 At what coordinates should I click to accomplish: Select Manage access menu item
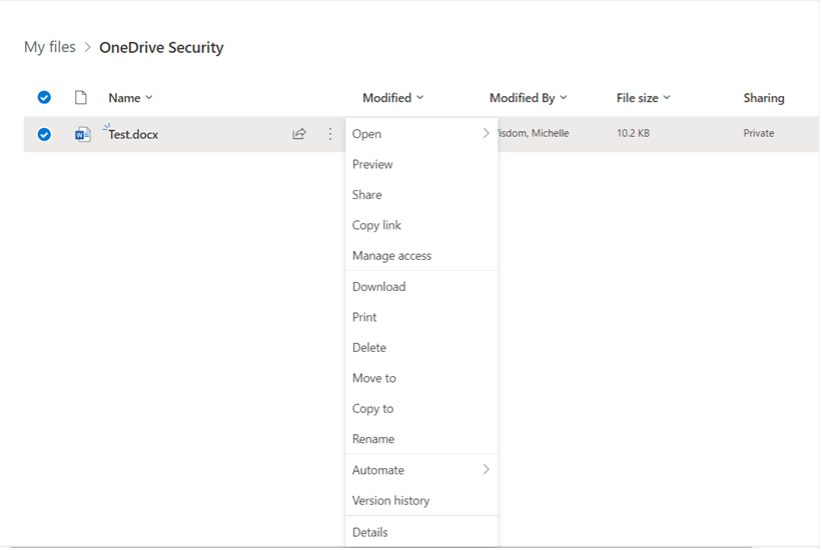click(x=392, y=256)
